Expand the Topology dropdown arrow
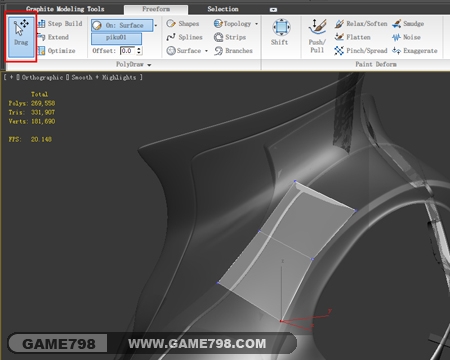Viewport: 450px width, 360px height. pyautogui.click(x=256, y=24)
